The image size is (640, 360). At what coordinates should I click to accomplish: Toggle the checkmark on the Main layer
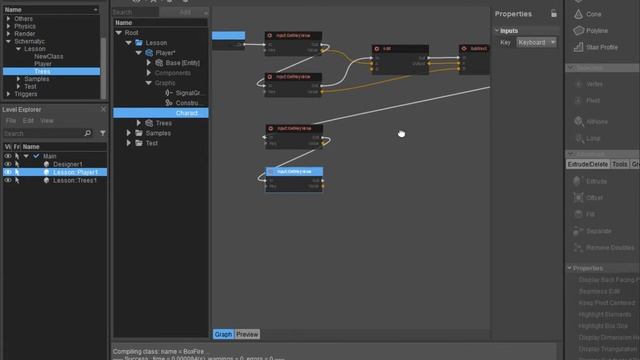click(x=36, y=156)
